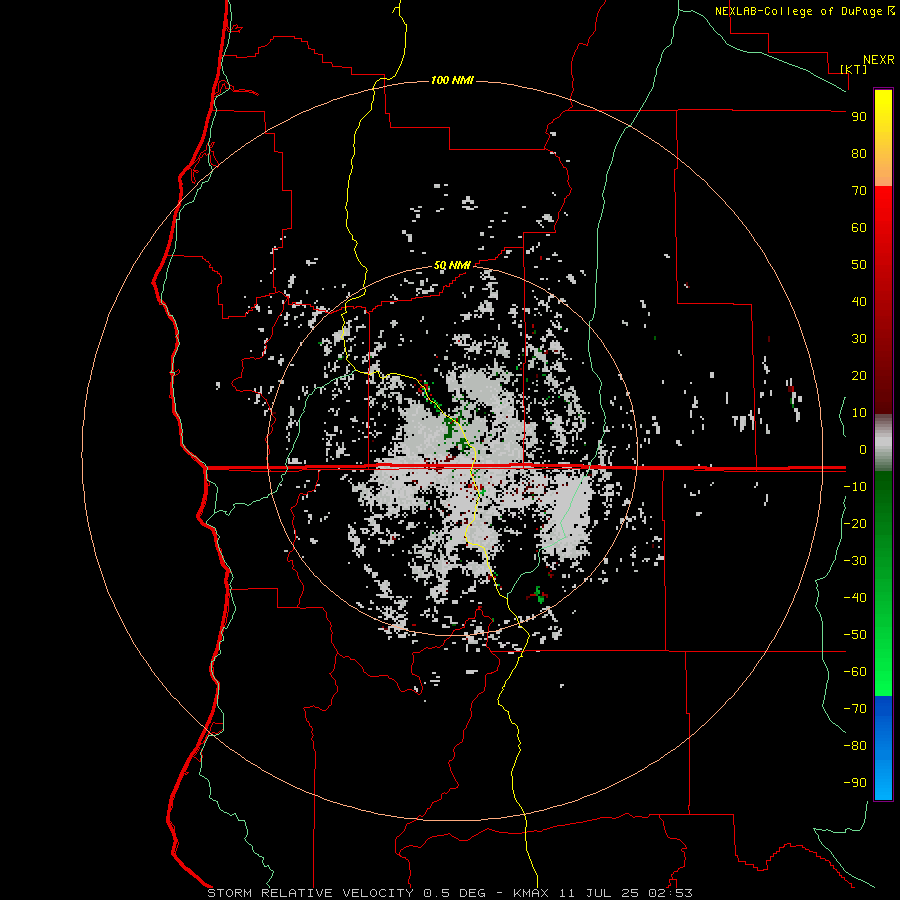The image size is (900, 900).
Task: Click the bright red band of color bar
Action: point(883,230)
